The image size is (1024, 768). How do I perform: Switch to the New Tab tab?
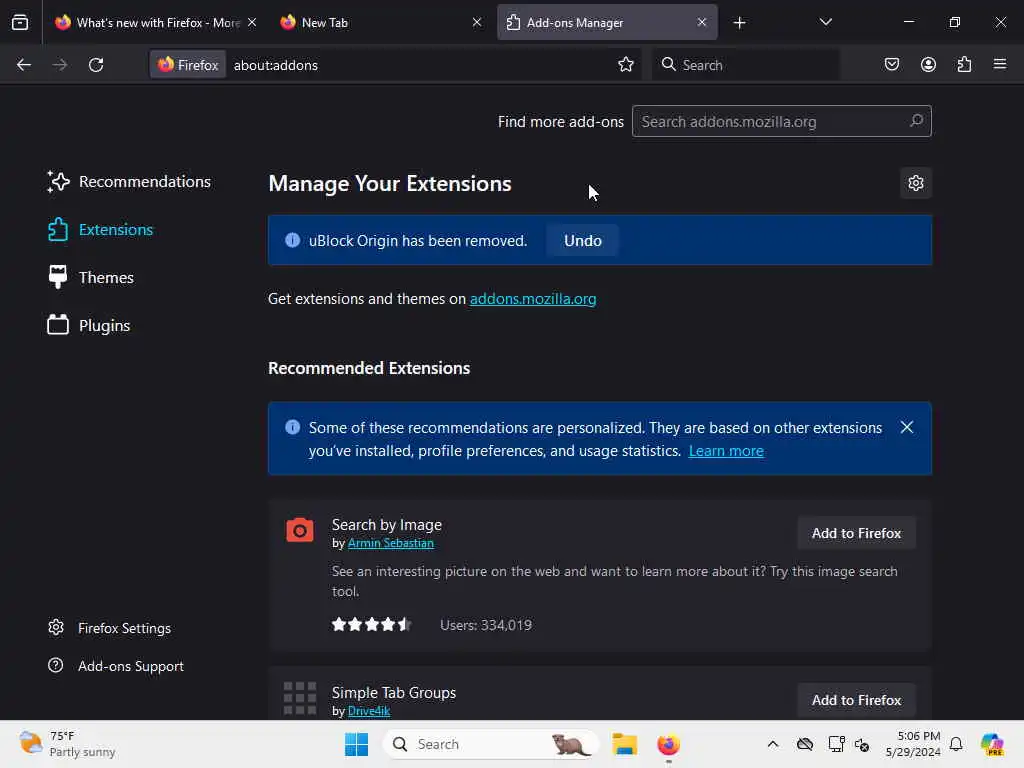pyautogui.click(x=381, y=23)
